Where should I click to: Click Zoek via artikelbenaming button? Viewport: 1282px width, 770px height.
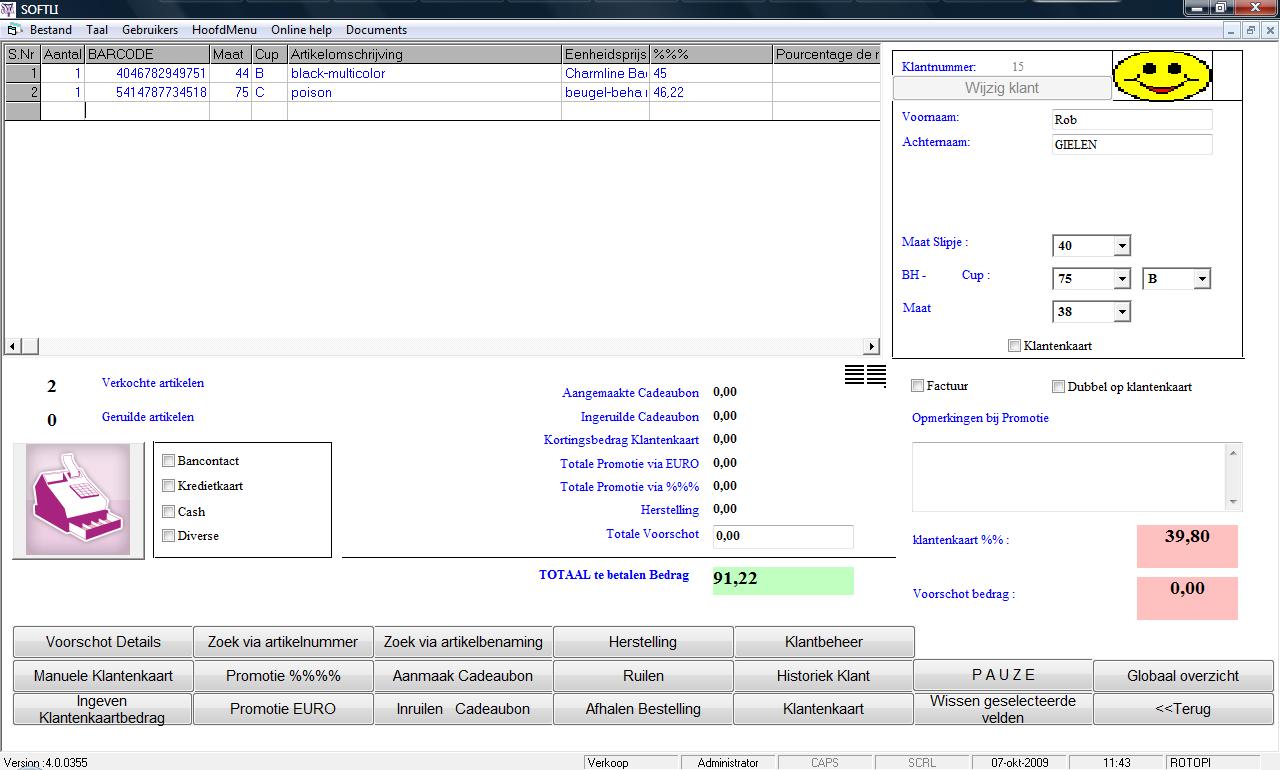[463, 642]
